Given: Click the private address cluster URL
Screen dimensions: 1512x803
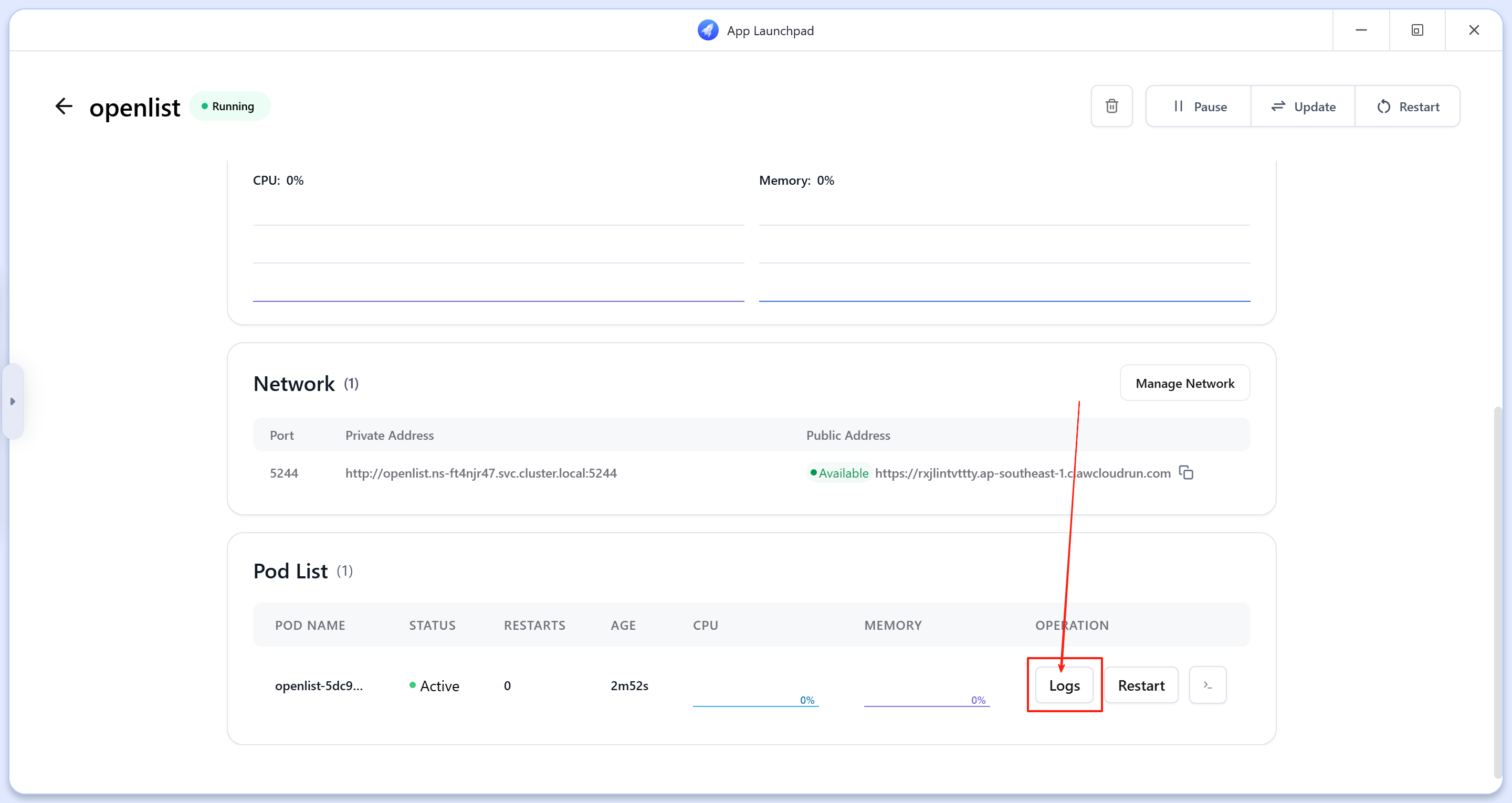Looking at the screenshot, I should pos(481,472).
